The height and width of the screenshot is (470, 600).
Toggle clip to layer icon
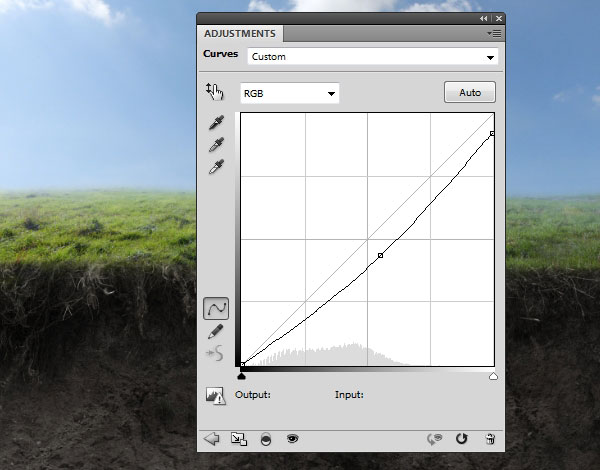pyautogui.click(x=266, y=439)
